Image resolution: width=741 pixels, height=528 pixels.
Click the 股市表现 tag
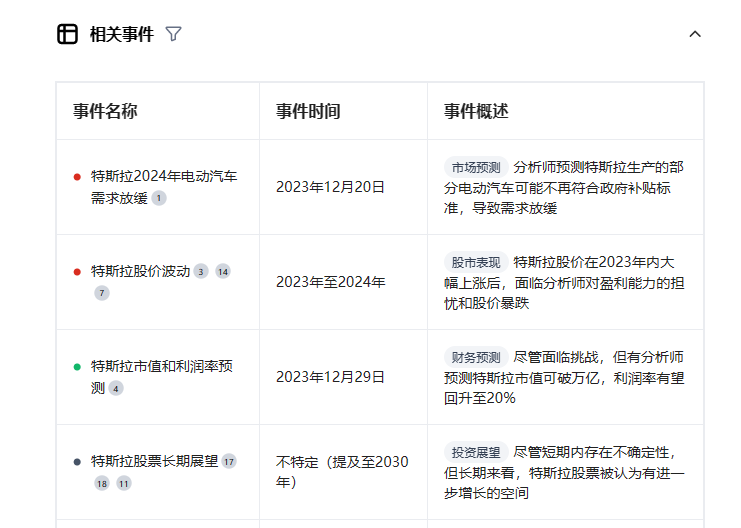click(476, 262)
